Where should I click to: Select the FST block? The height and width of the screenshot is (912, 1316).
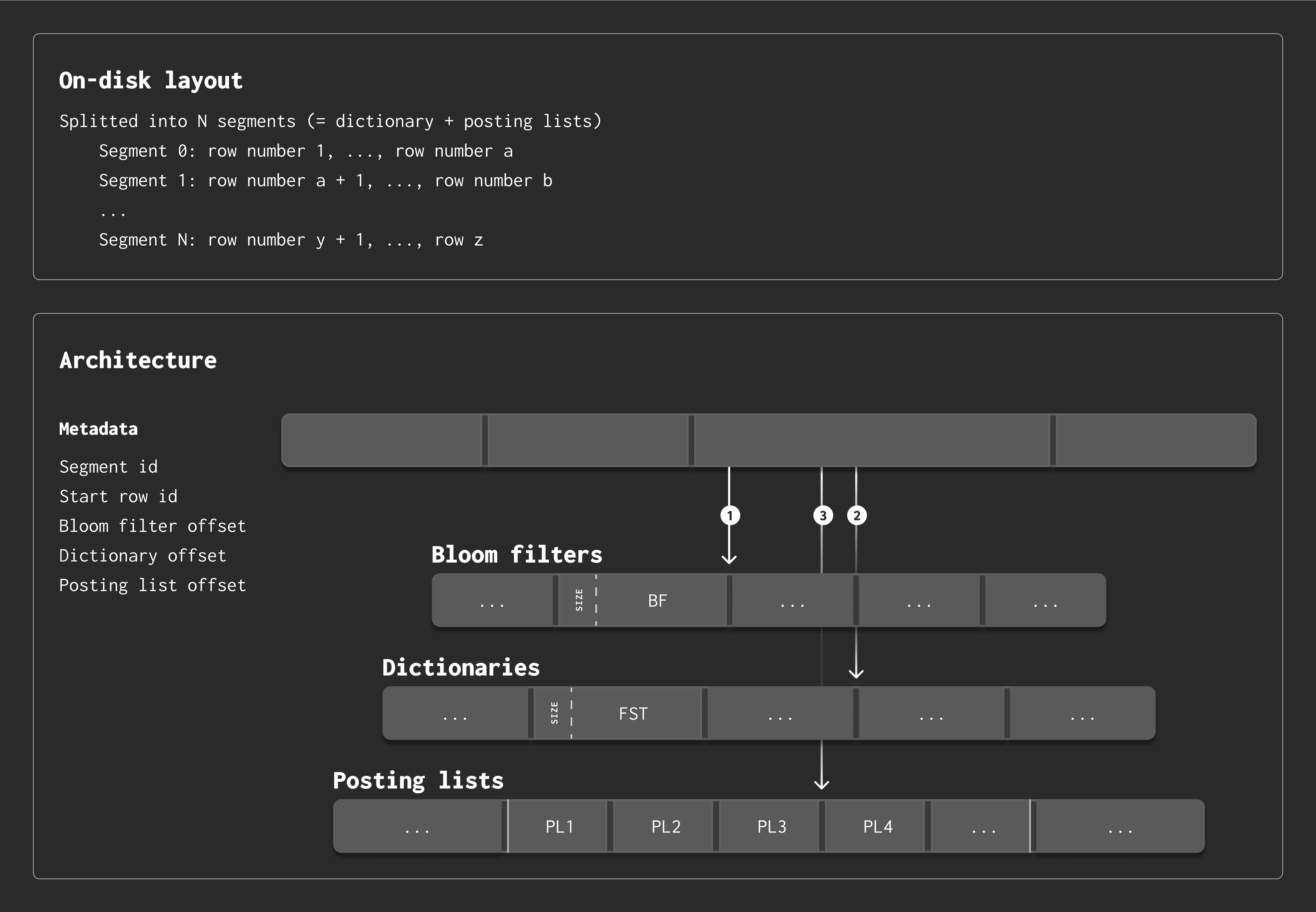pos(633,713)
